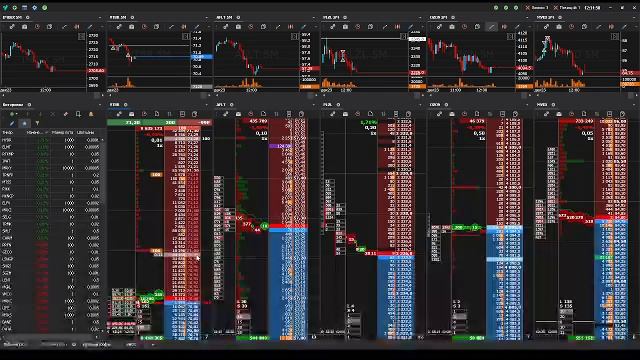640x360 pixels.
Task: Open the table window icon in the top bar
Action: click(24, 7)
